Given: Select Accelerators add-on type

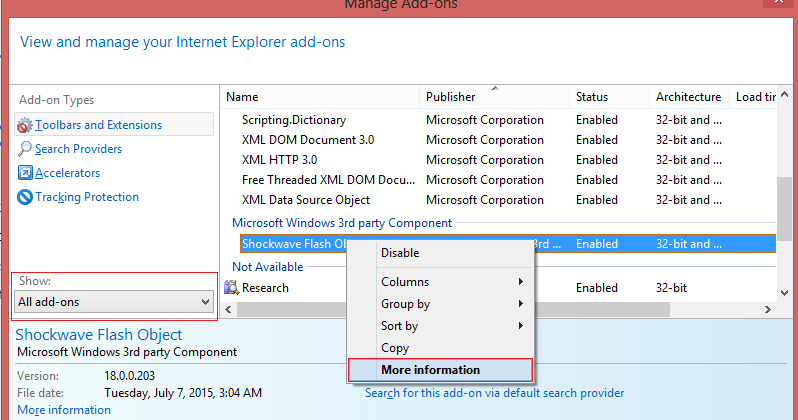Looking at the screenshot, I should coord(67,173).
